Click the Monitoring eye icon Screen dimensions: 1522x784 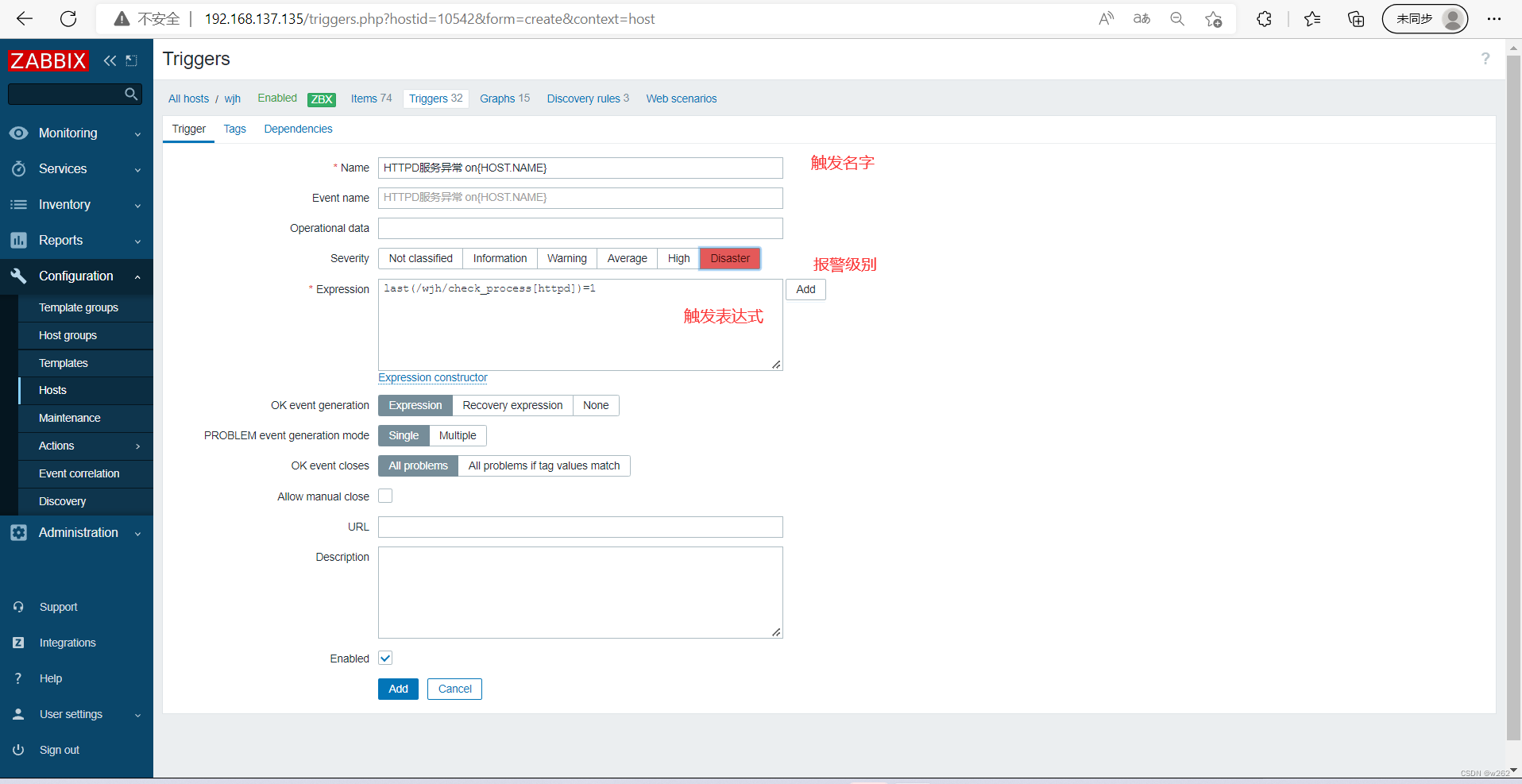(18, 133)
